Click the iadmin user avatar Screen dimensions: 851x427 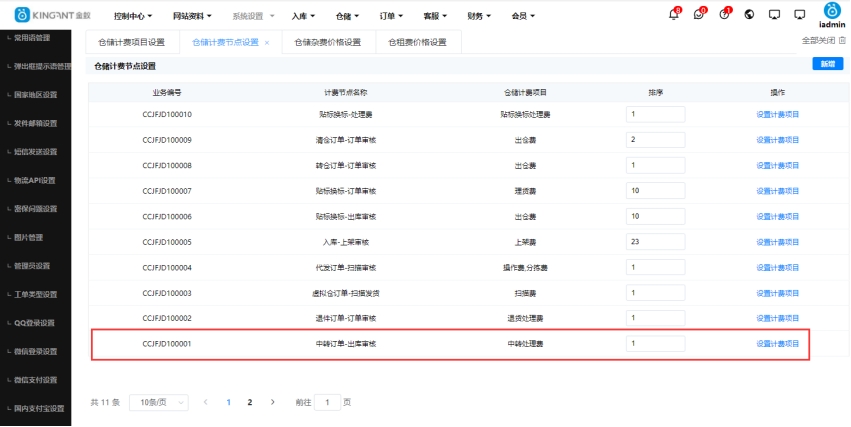pyautogui.click(x=831, y=11)
